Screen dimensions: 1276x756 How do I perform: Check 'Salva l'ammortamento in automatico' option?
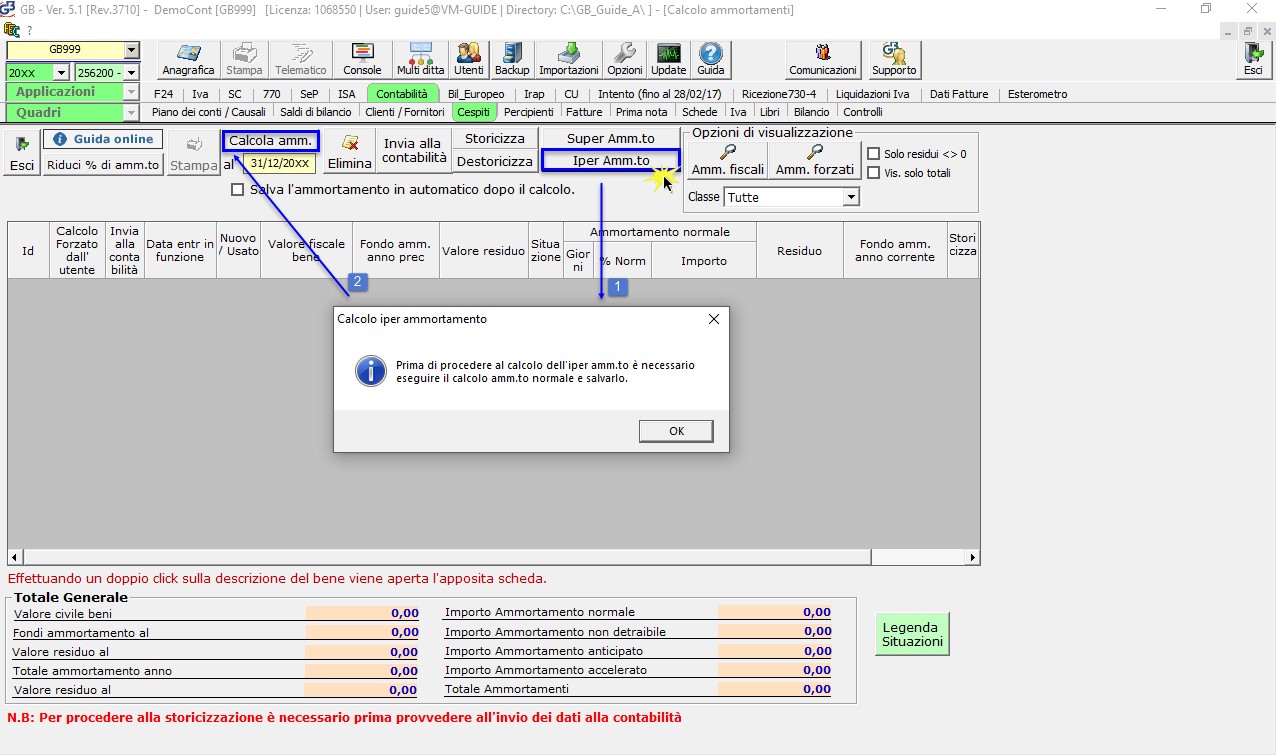tap(237, 190)
